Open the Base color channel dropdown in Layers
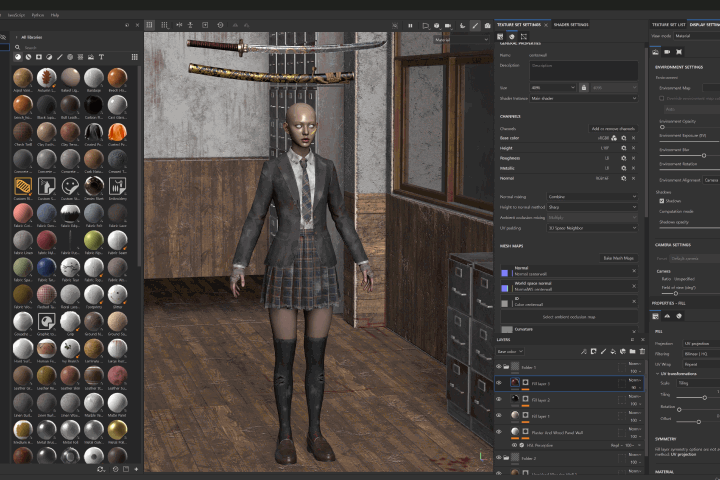The image size is (720, 480). (x=510, y=351)
